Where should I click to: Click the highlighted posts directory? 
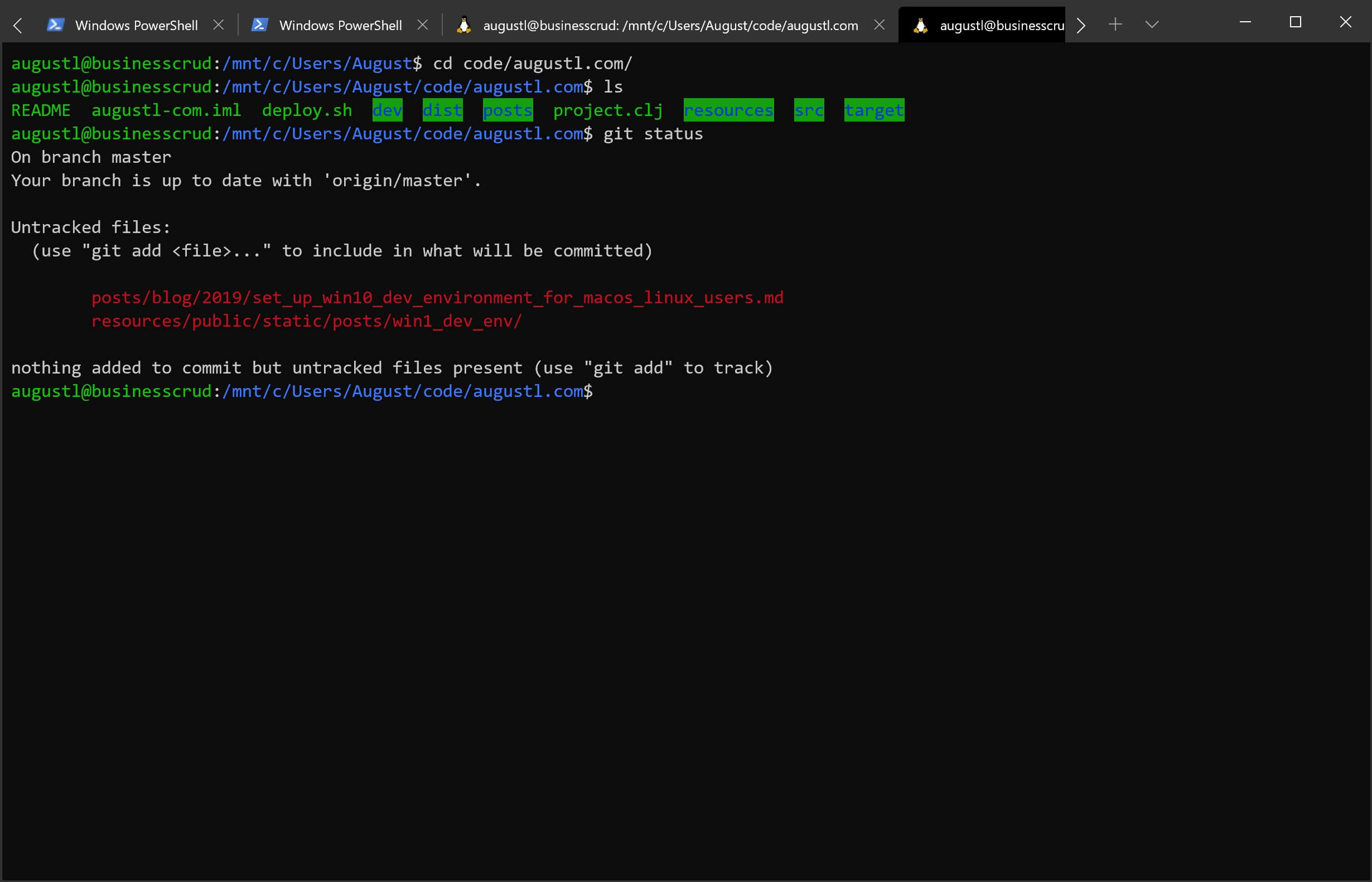pyautogui.click(x=508, y=110)
